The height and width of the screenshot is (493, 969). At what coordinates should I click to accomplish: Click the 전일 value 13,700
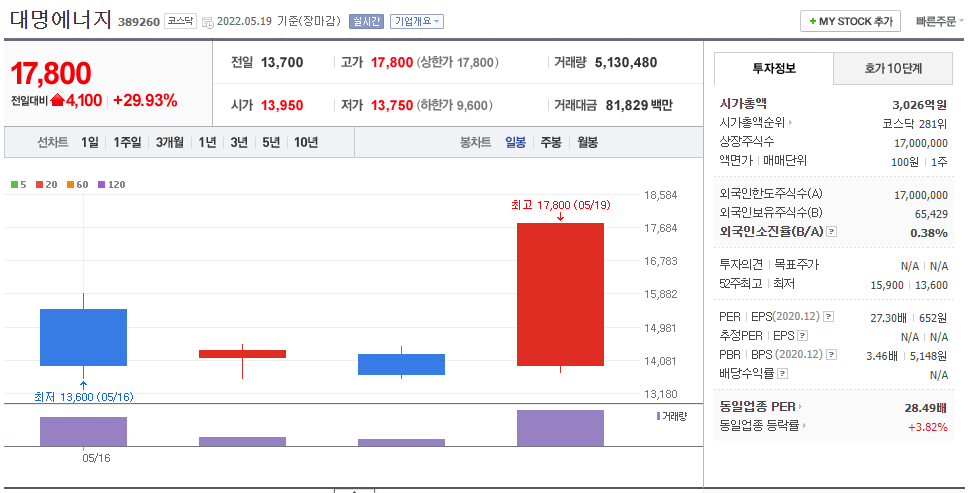click(x=282, y=62)
